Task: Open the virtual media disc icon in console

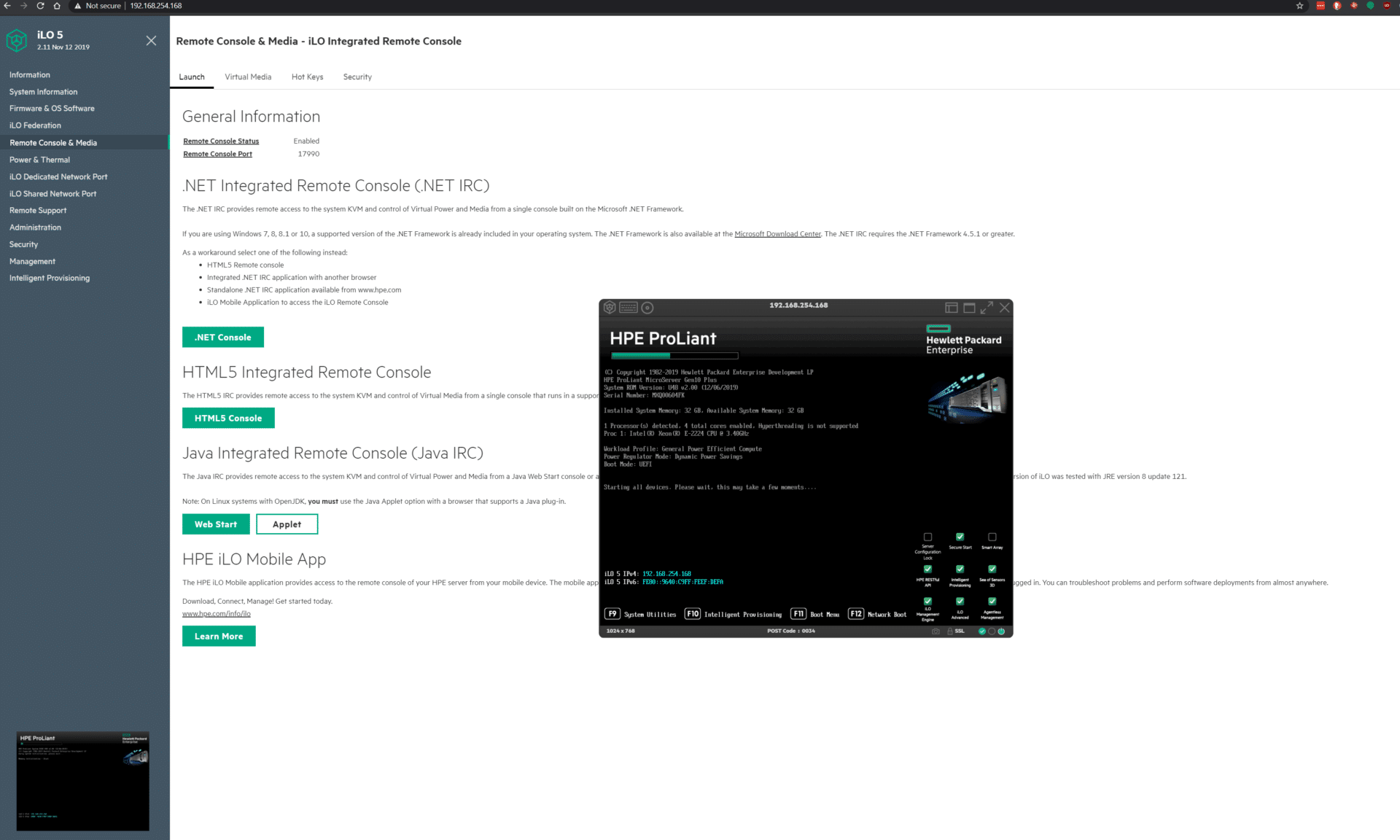Action: coord(647,308)
